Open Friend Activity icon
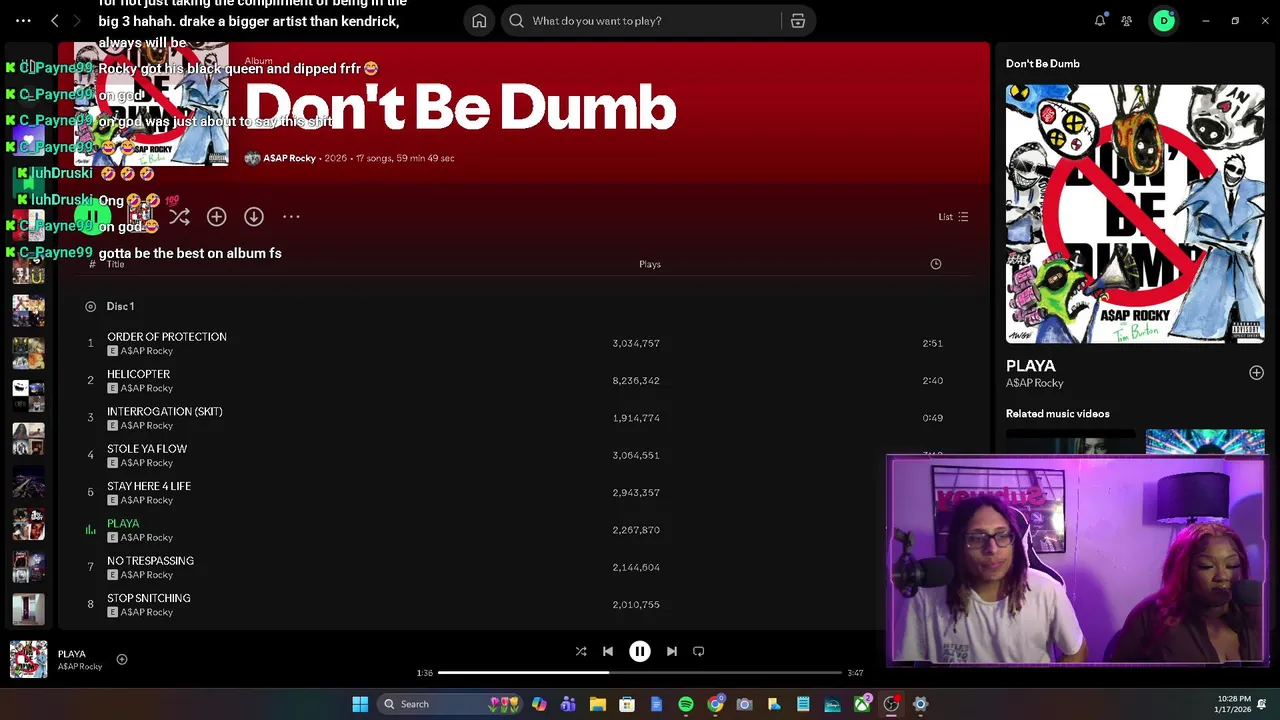 [x=1127, y=21]
